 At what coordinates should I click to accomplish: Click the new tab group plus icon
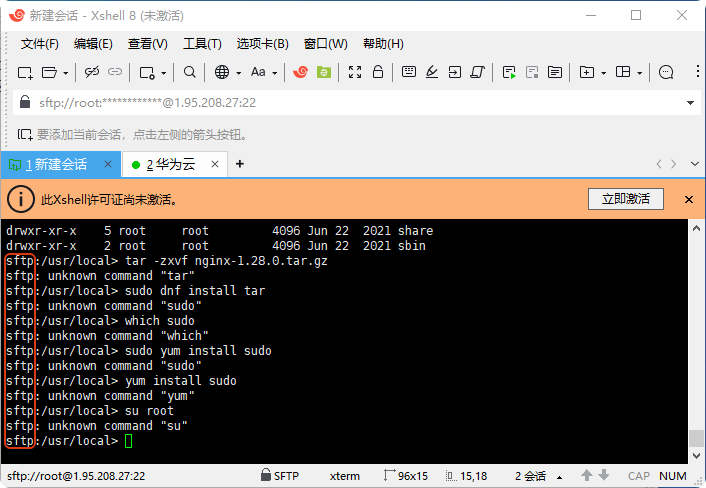(587, 72)
